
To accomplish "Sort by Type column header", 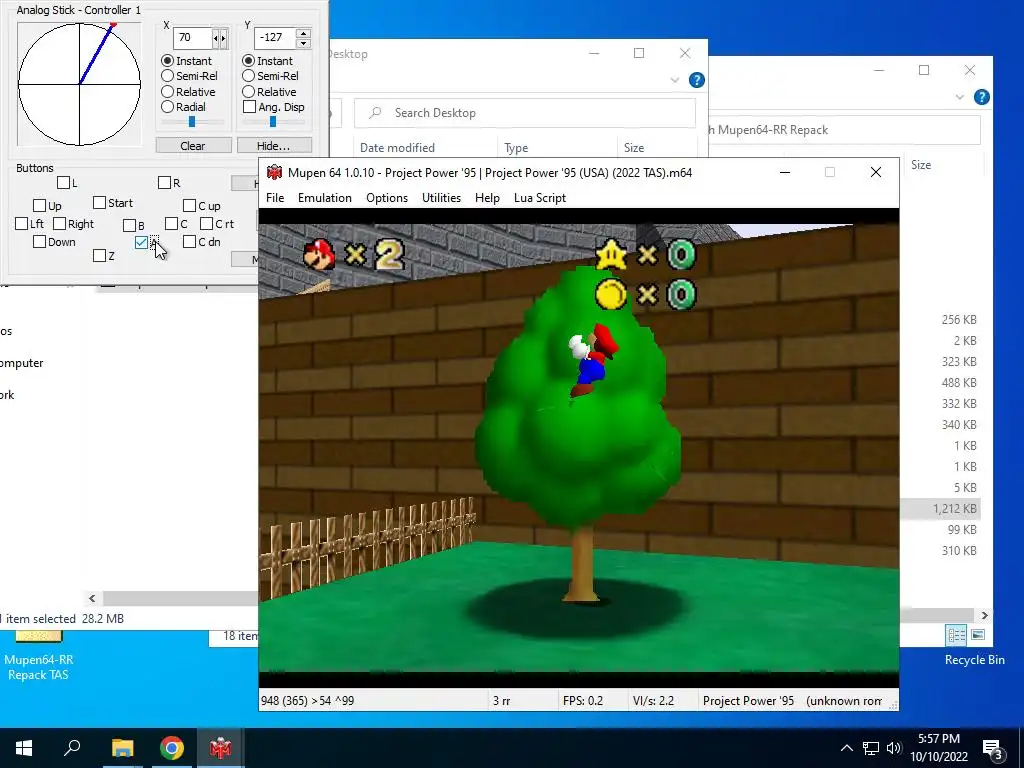I will 516,148.
